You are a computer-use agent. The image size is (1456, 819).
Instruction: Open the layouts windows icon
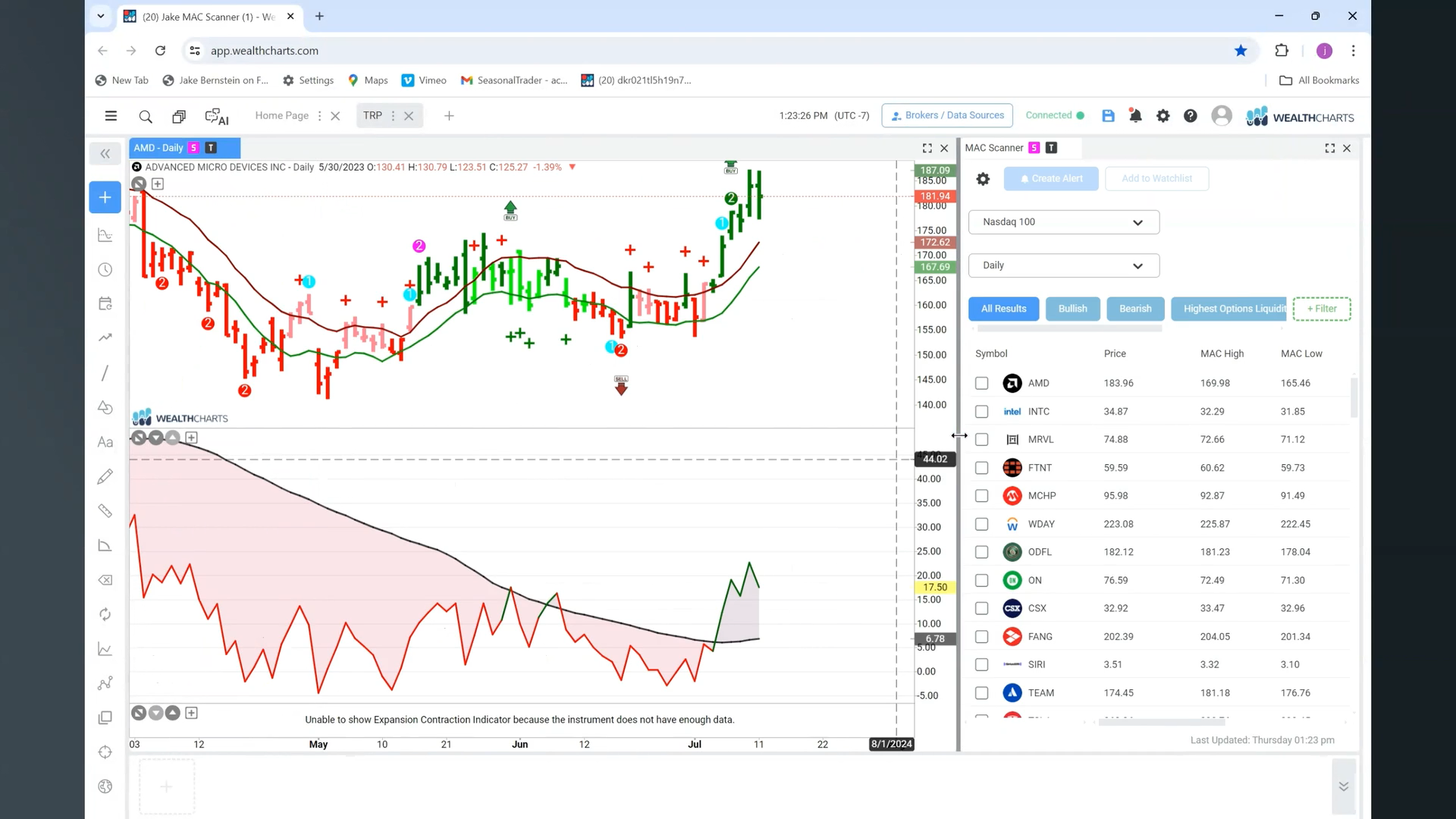coord(179,116)
